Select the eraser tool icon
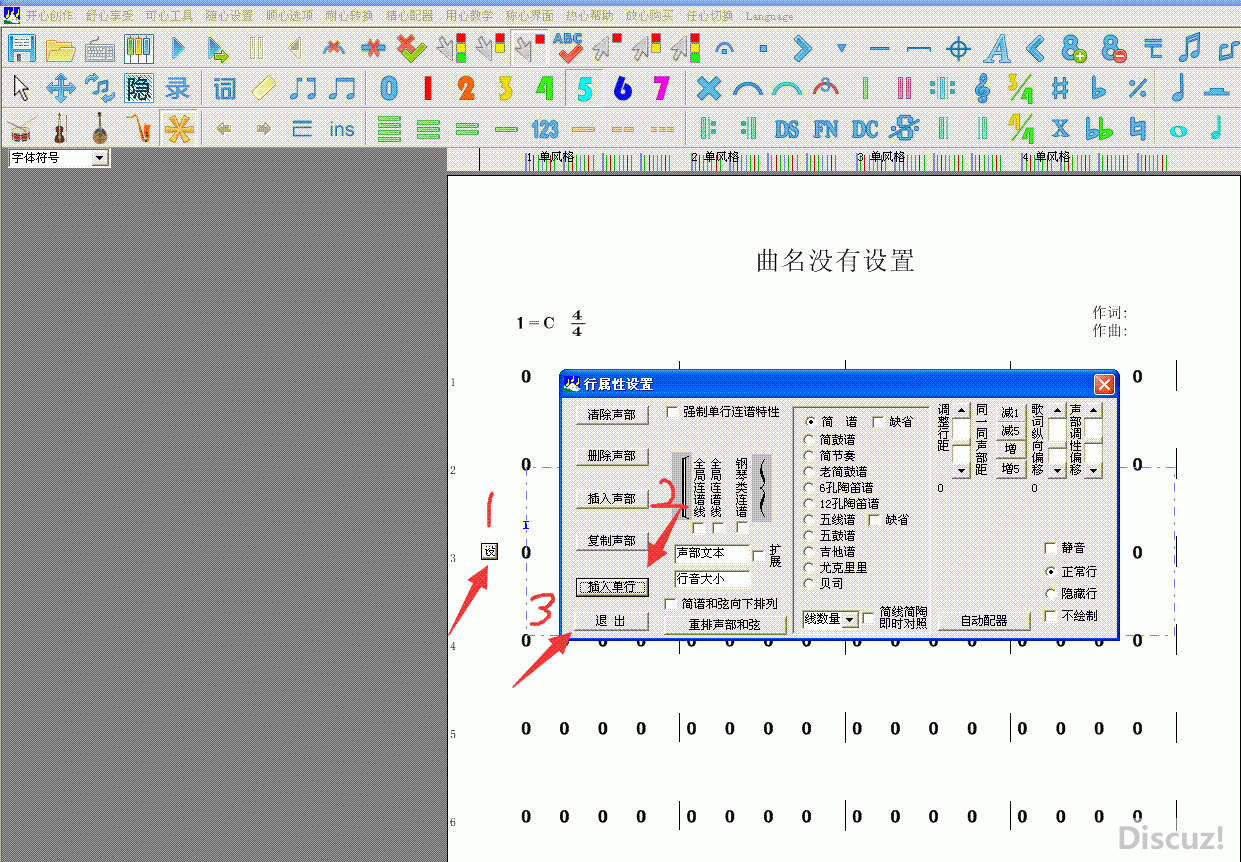Viewport: 1241px width, 862px height. (263, 89)
